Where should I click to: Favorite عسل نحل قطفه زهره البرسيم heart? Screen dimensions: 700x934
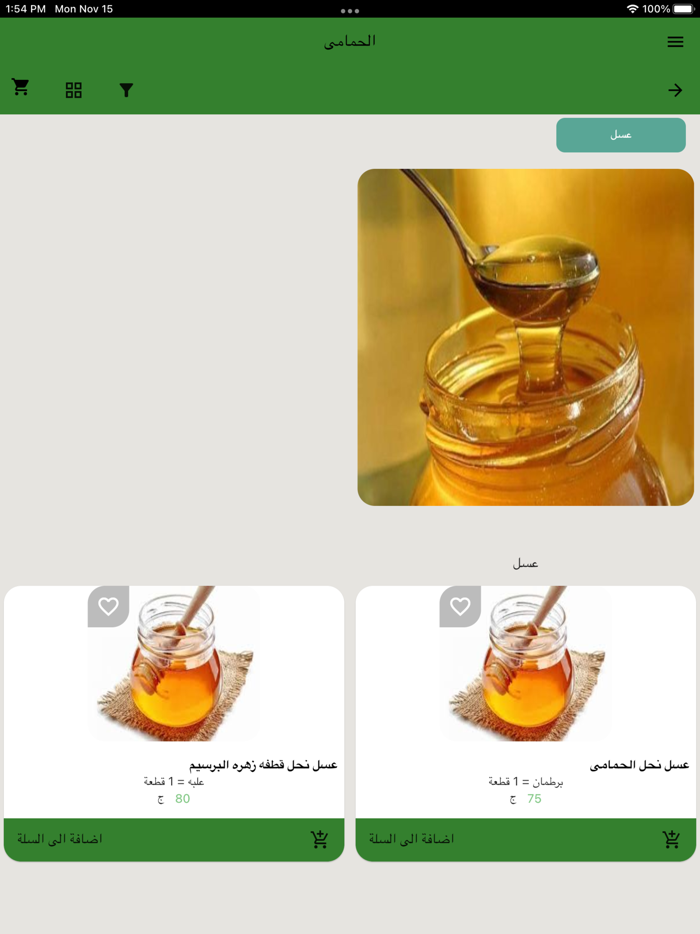point(108,606)
